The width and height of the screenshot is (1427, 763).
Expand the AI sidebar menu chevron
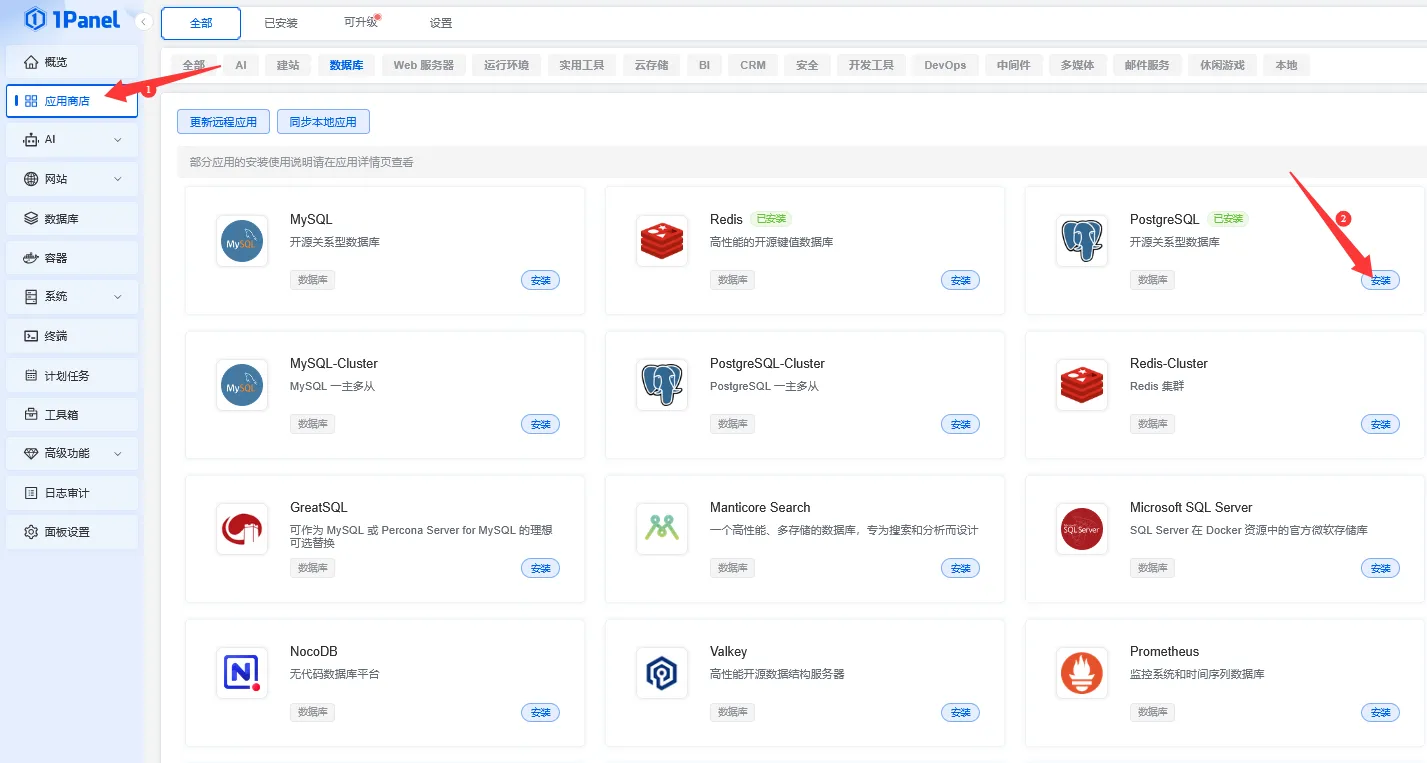(118, 140)
